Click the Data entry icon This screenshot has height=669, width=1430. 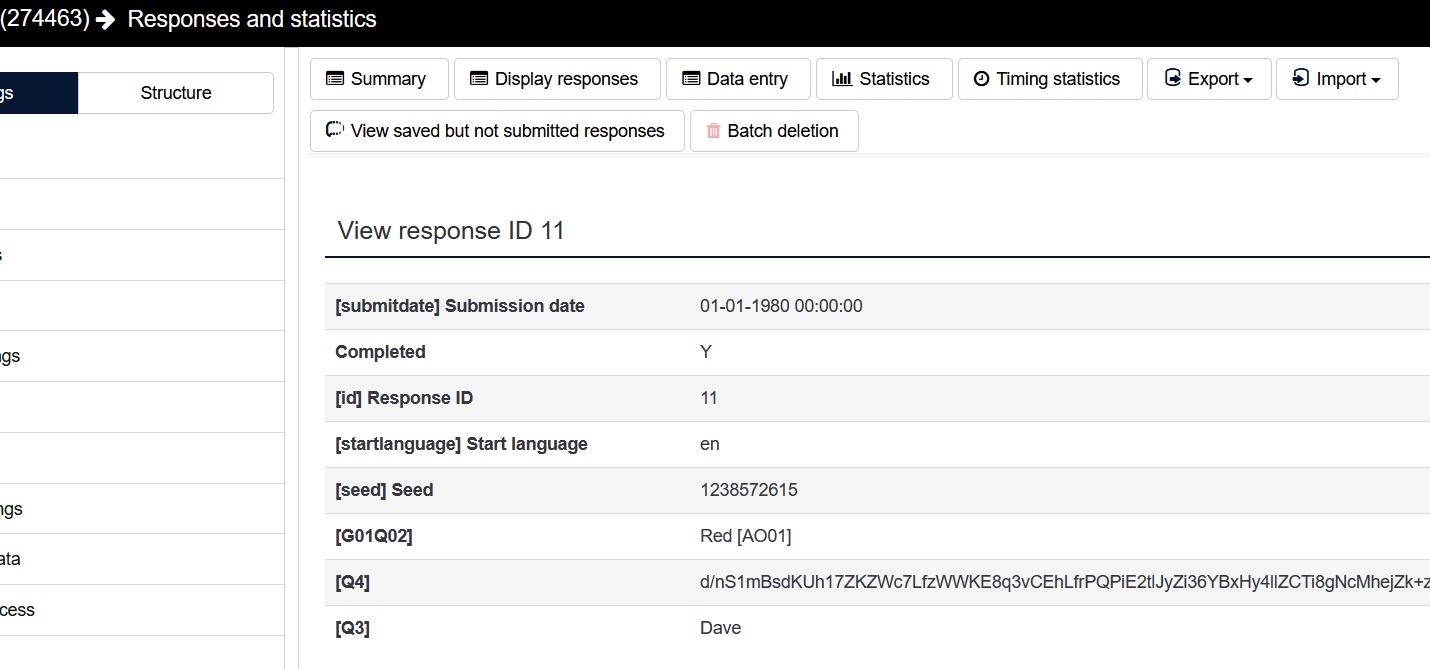pos(691,79)
